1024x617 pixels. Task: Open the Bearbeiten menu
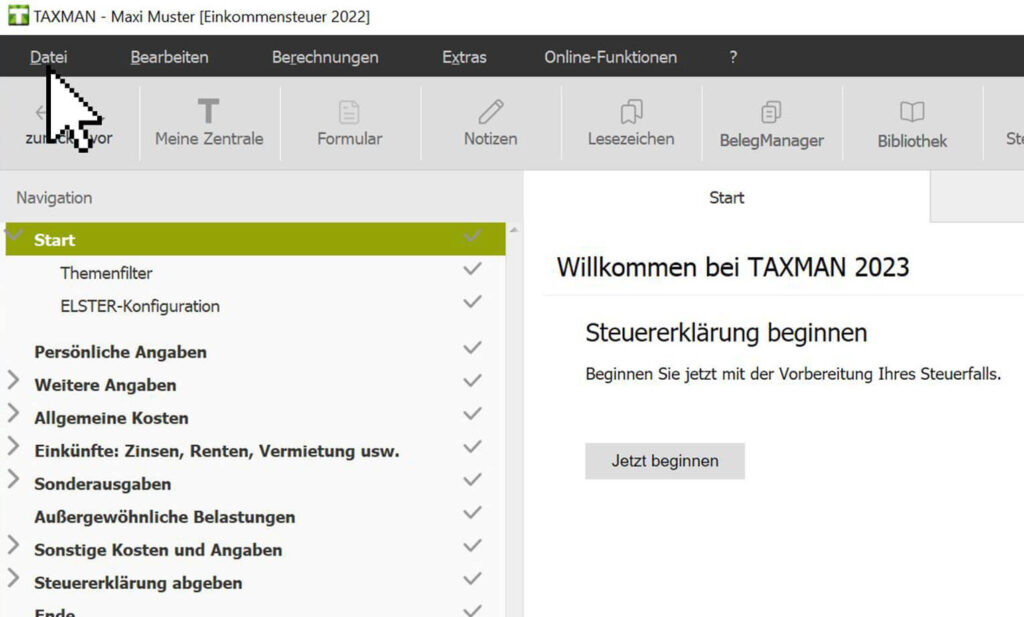click(169, 57)
